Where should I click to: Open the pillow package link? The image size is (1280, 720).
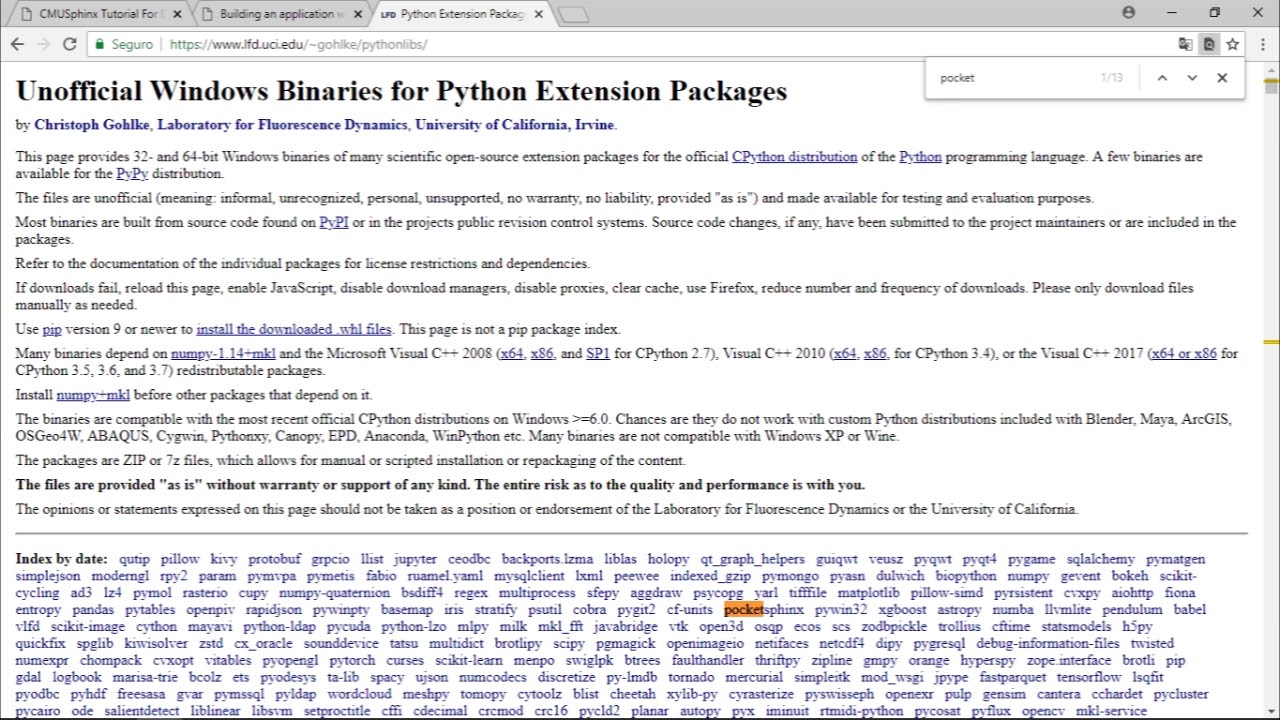click(180, 559)
